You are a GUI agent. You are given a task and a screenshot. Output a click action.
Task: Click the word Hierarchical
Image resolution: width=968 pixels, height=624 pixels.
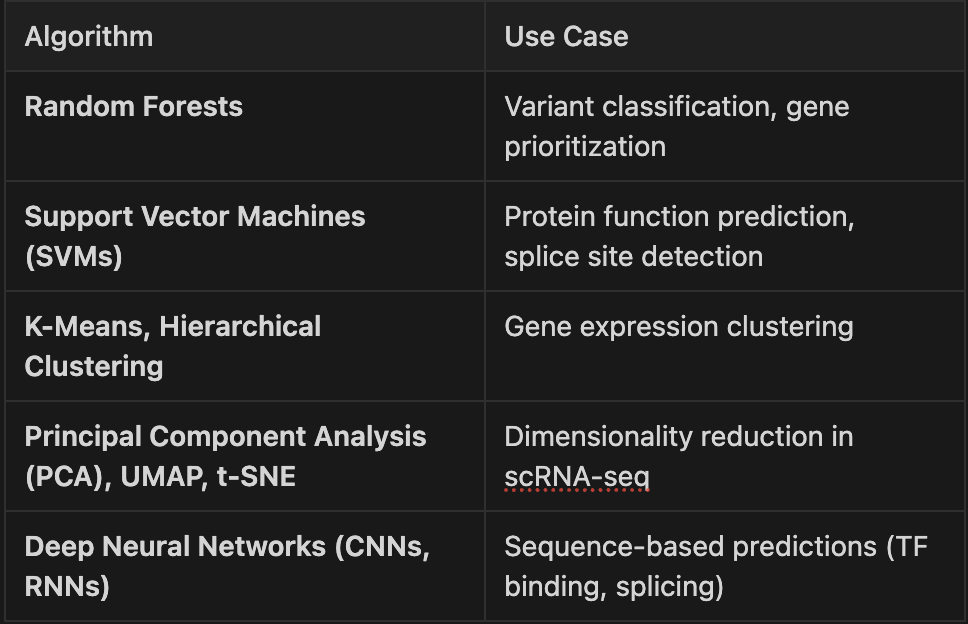coord(240,327)
